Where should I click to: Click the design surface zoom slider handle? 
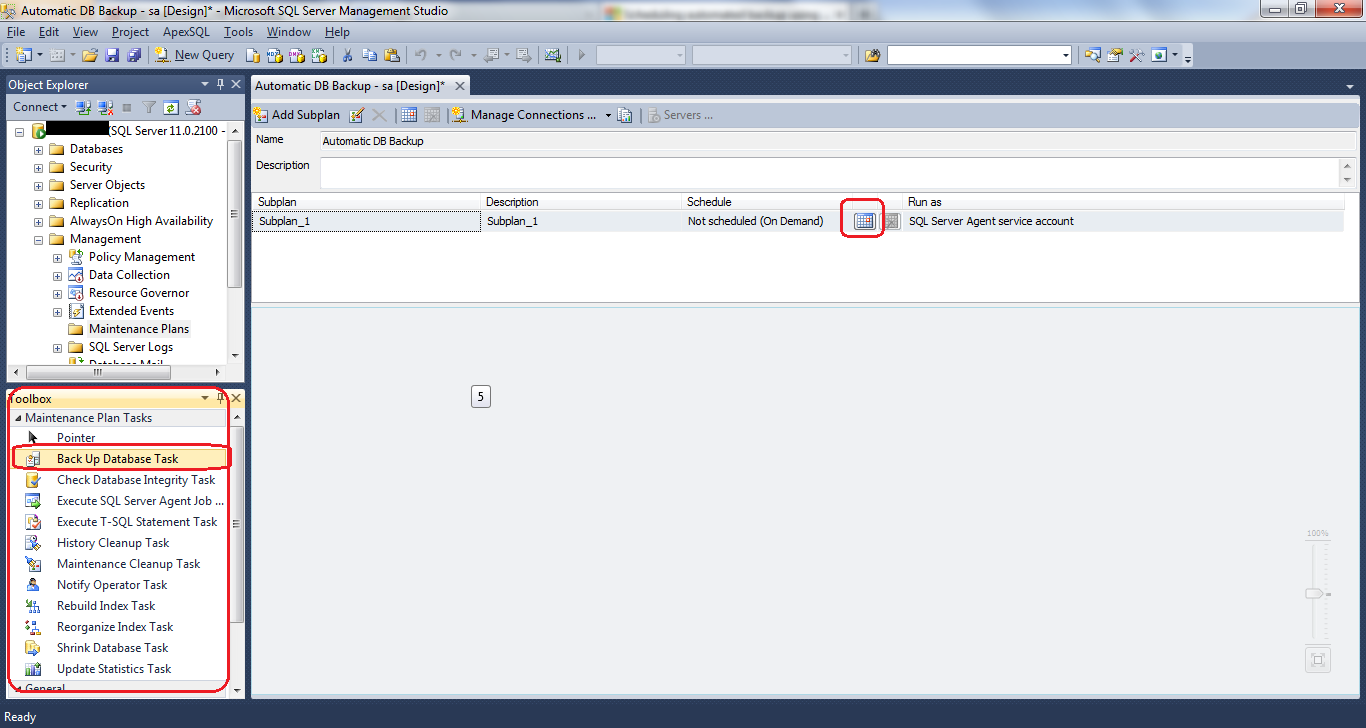(x=1316, y=593)
